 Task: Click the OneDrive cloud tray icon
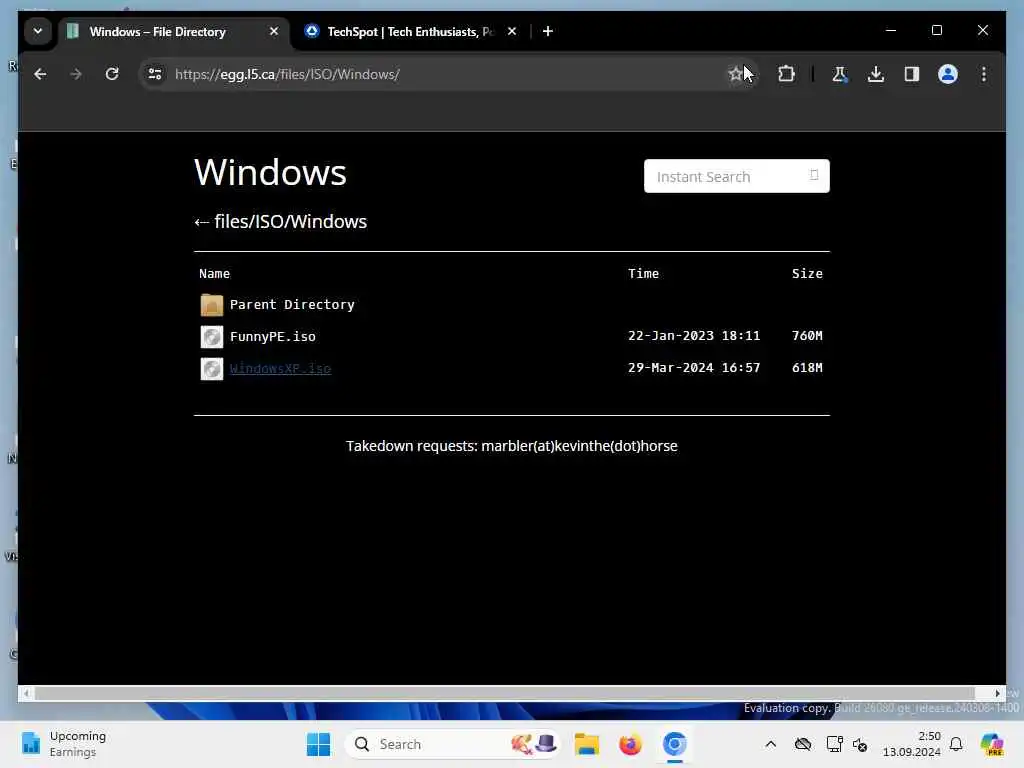click(803, 744)
